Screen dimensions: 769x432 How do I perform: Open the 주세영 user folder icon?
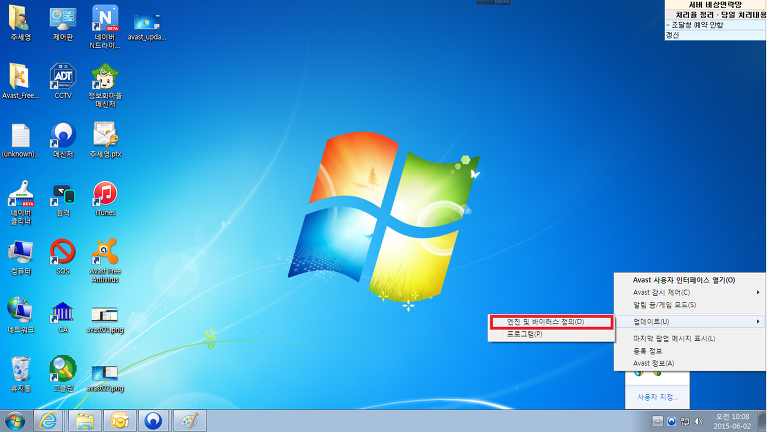point(21,23)
